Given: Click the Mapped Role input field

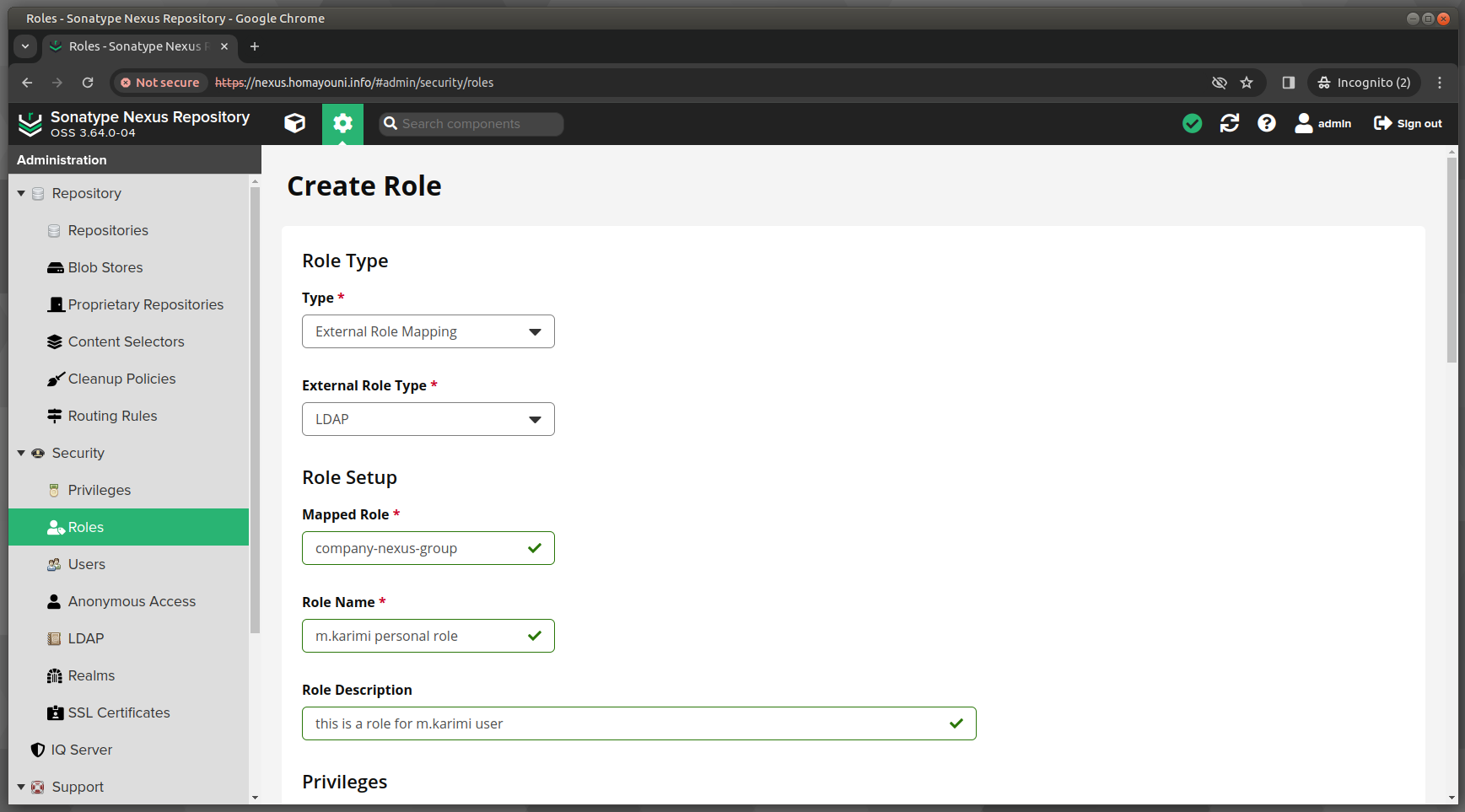Looking at the screenshot, I should [428, 548].
